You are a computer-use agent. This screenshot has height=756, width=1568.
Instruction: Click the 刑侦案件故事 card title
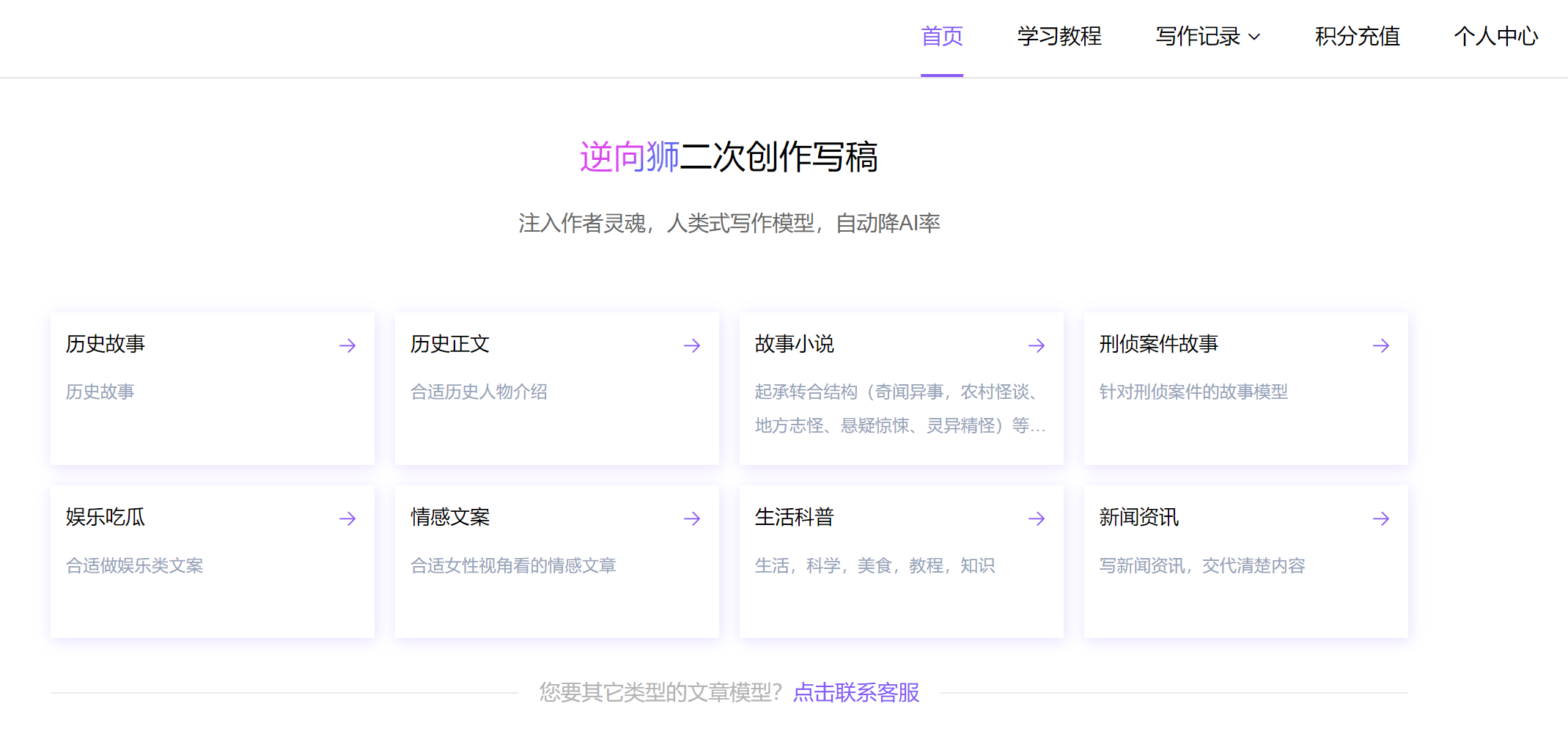tap(1159, 344)
